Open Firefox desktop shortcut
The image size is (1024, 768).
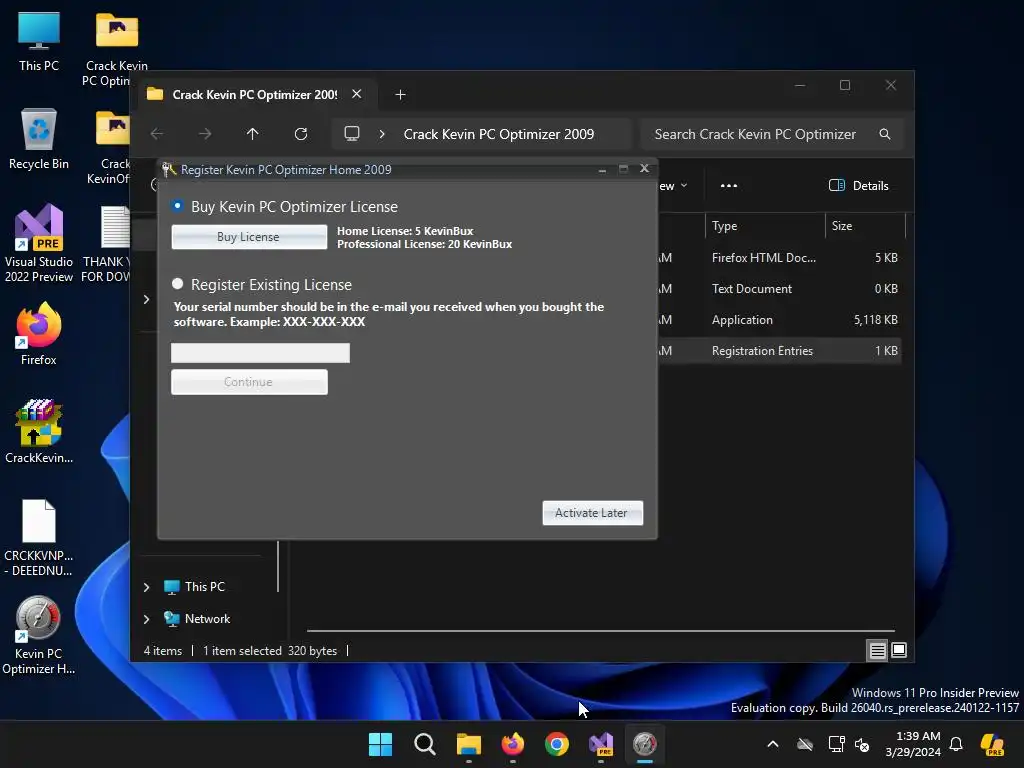tap(39, 333)
